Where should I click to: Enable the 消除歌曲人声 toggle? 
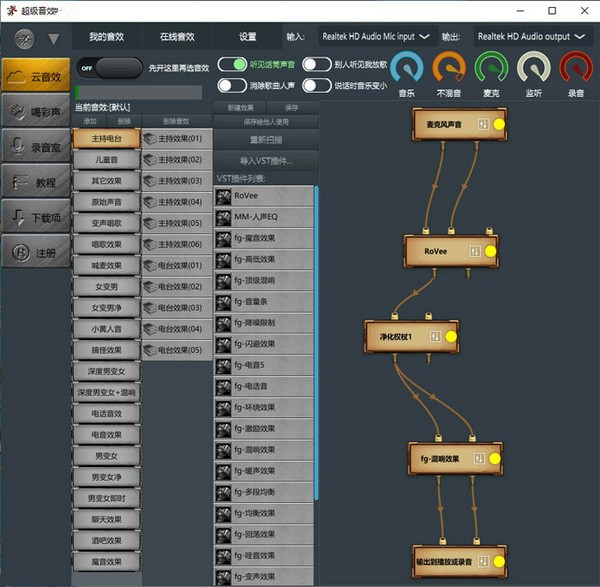[x=231, y=85]
